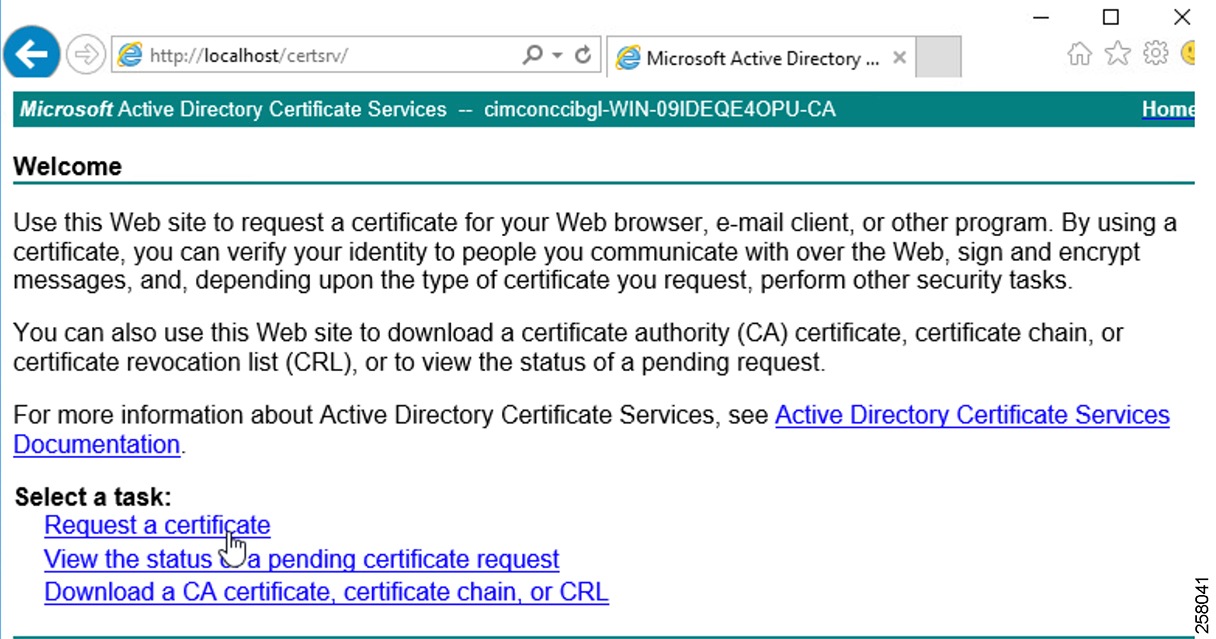Go back using the blue Back arrow
1216x639 pixels.
coord(32,54)
